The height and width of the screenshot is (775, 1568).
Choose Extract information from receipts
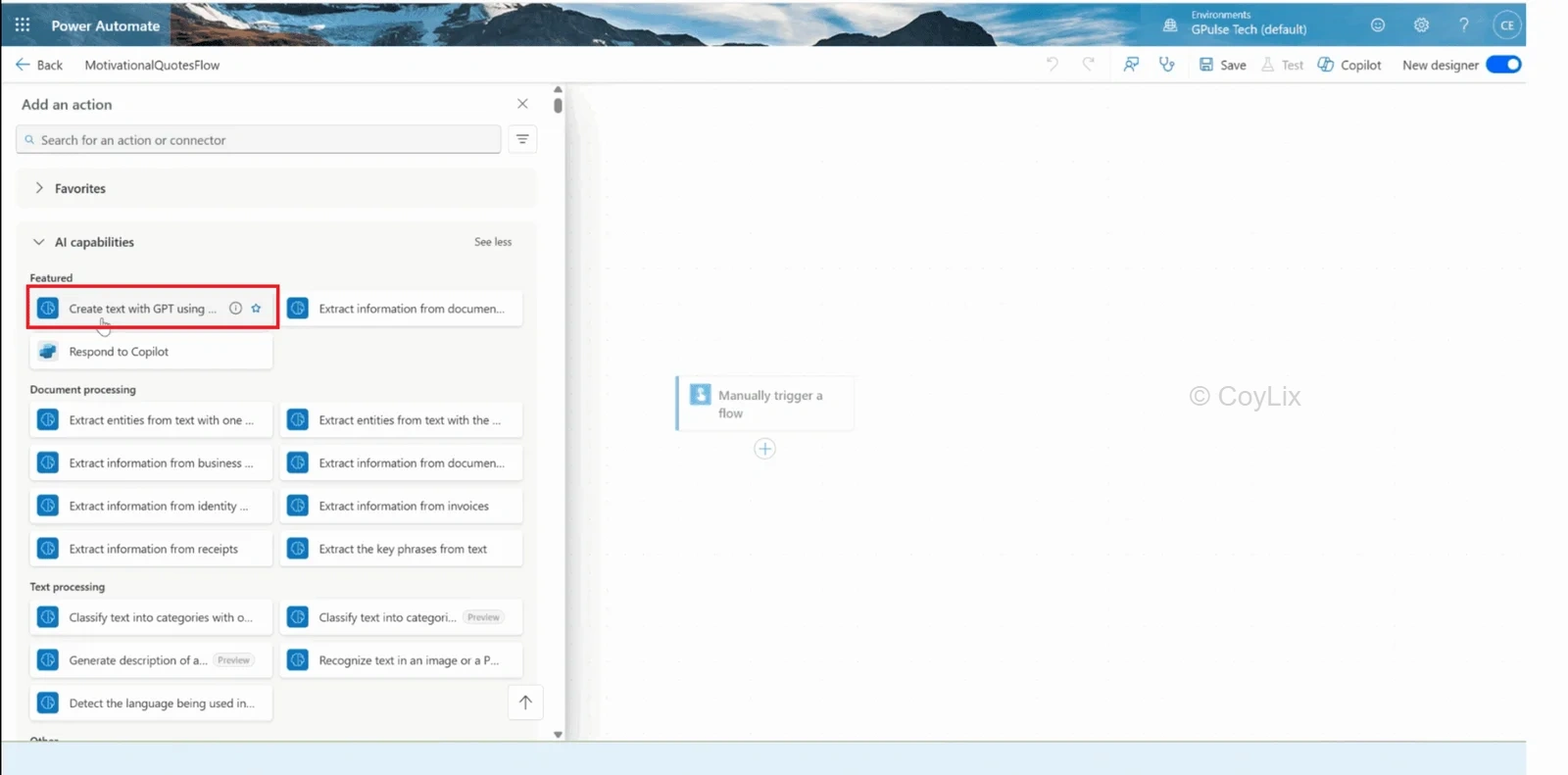pyautogui.click(x=151, y=550)
